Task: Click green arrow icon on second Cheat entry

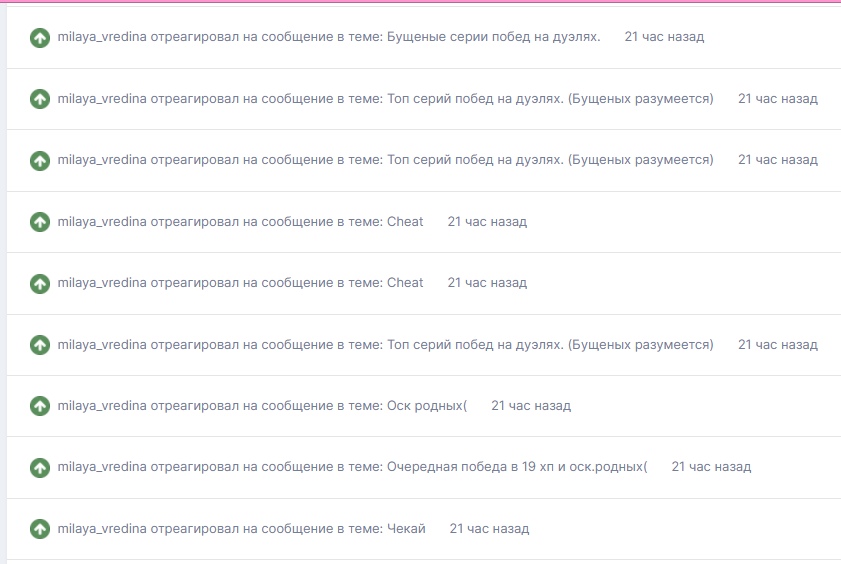Action: 40,284
